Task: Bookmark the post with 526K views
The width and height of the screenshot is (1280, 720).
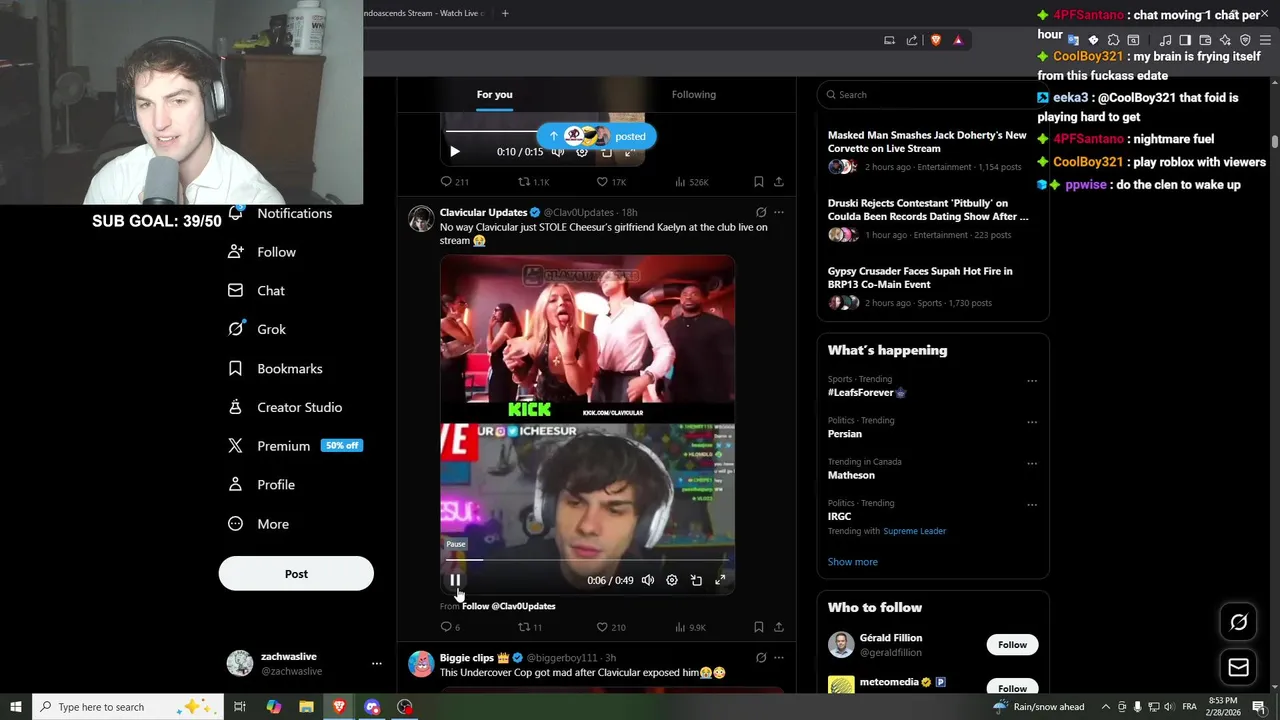Action: point(759,182)
